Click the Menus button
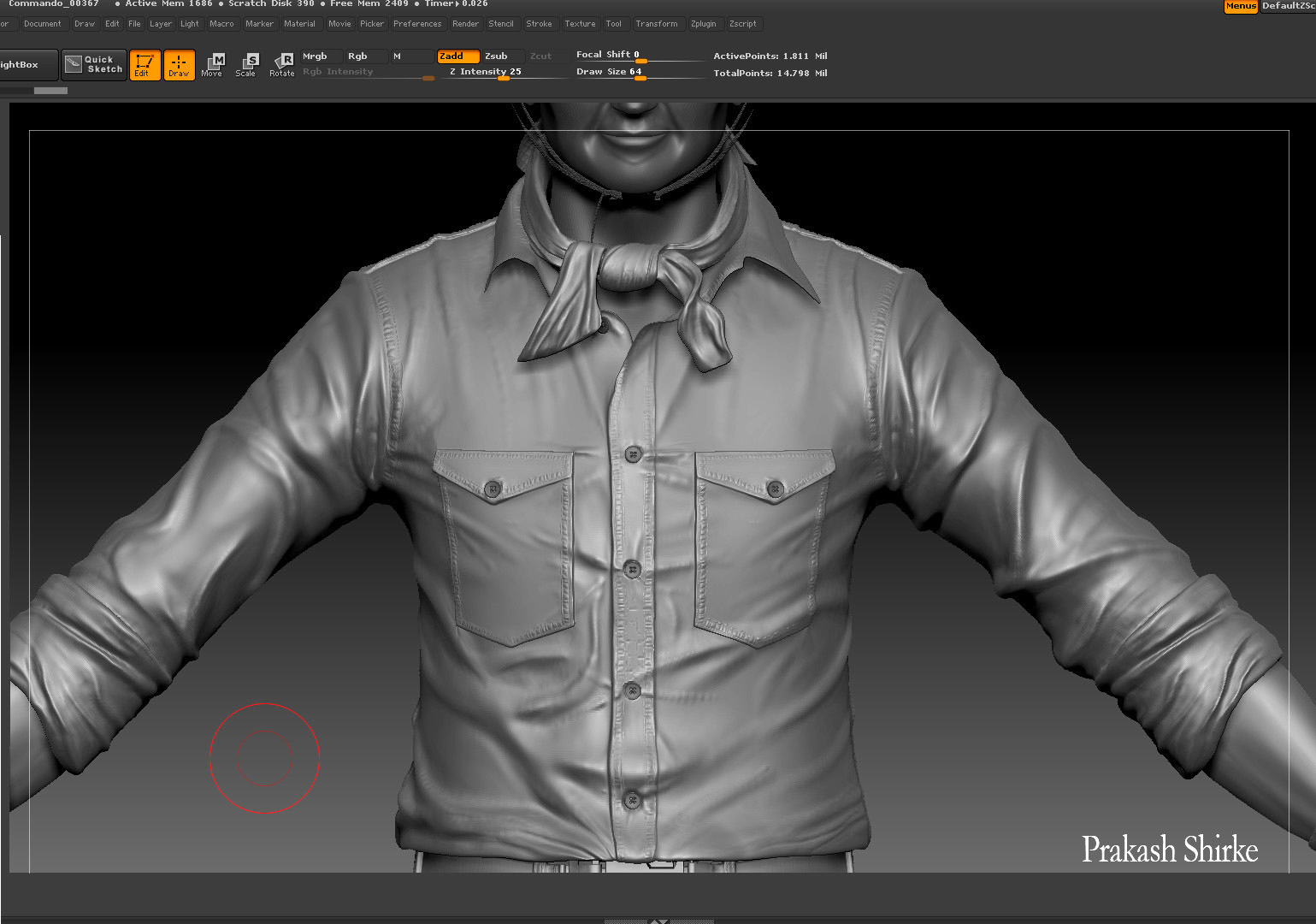This screenshot has width=1316, height=924. coord(1240,6)
